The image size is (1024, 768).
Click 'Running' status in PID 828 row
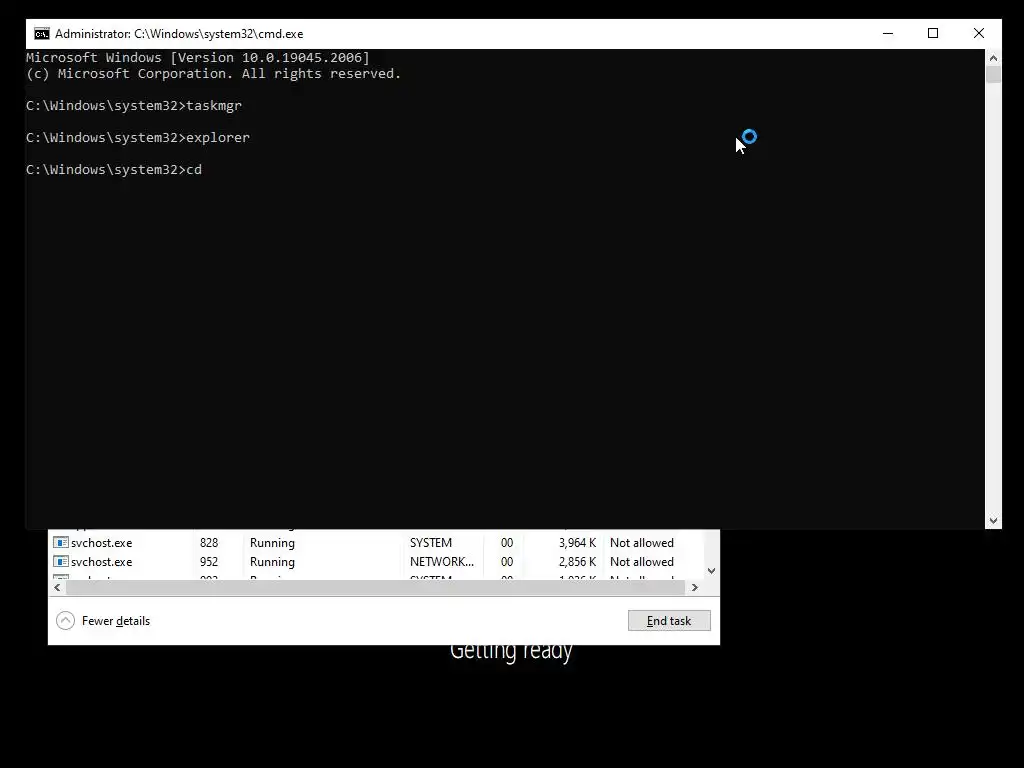pyautogui.click(x=272, y=543)
